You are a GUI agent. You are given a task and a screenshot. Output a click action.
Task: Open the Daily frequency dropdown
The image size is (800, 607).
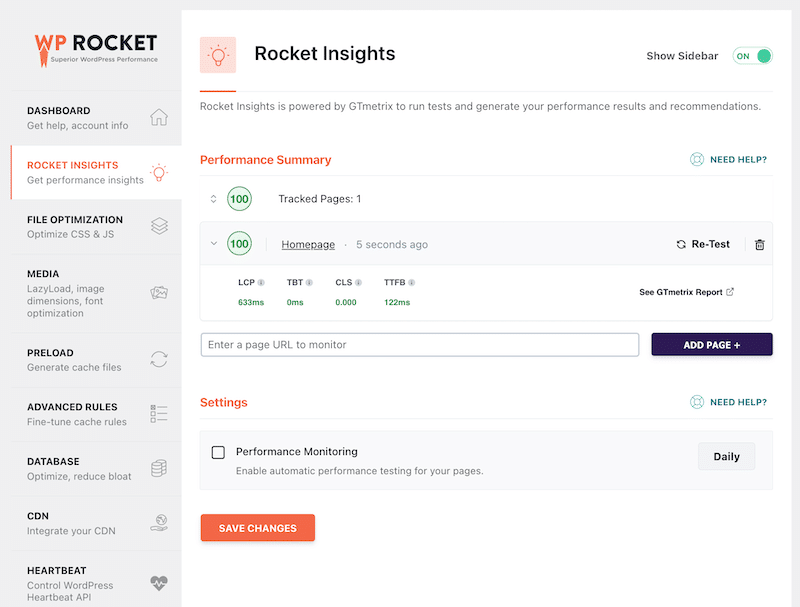727,457
